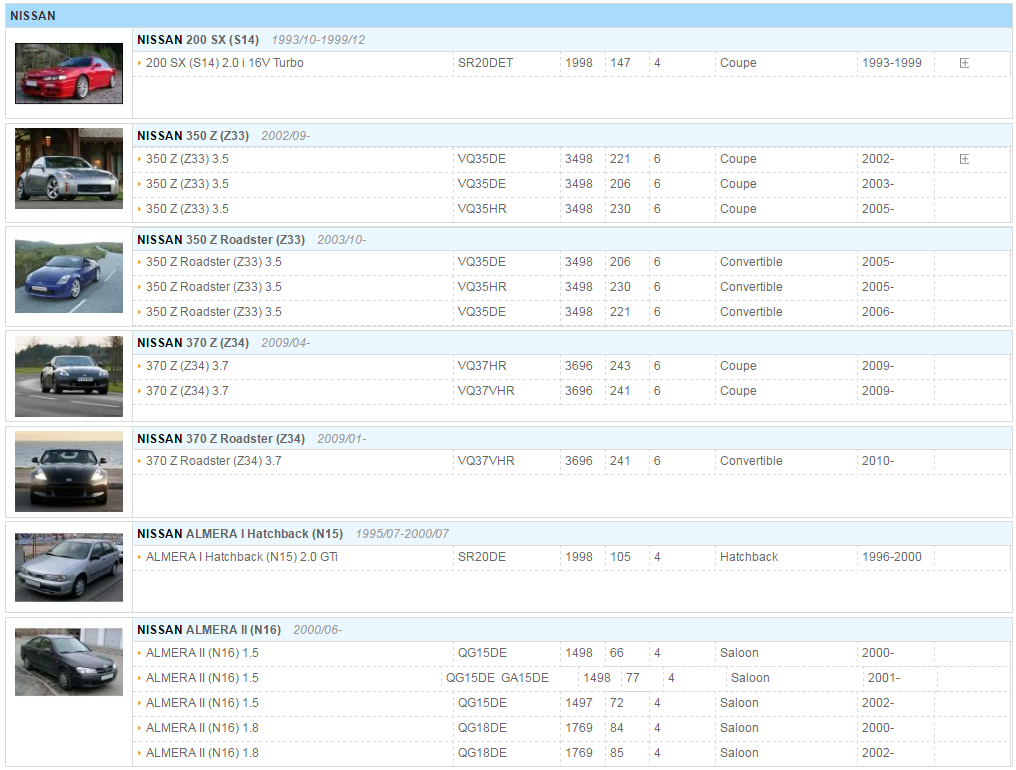Click the 105 power value
Image resolution: width=1016 pixels, height=770 pixels.
(620, 557)
